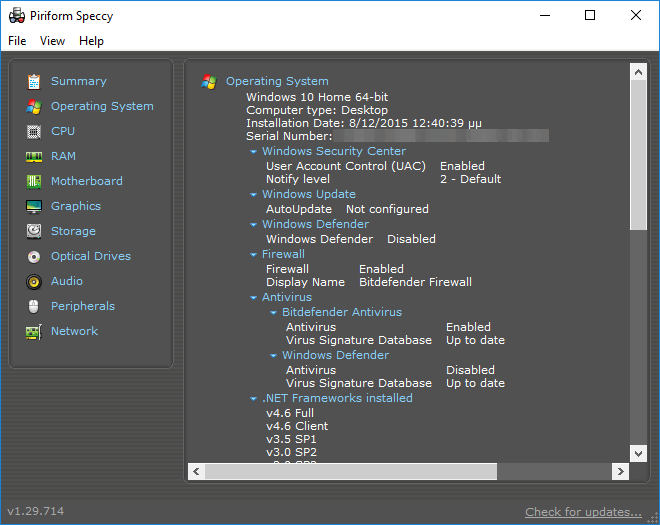Viewport: 660px width, 525px height.
Task: Open the Help menu
Action: (x=91, y=41)
